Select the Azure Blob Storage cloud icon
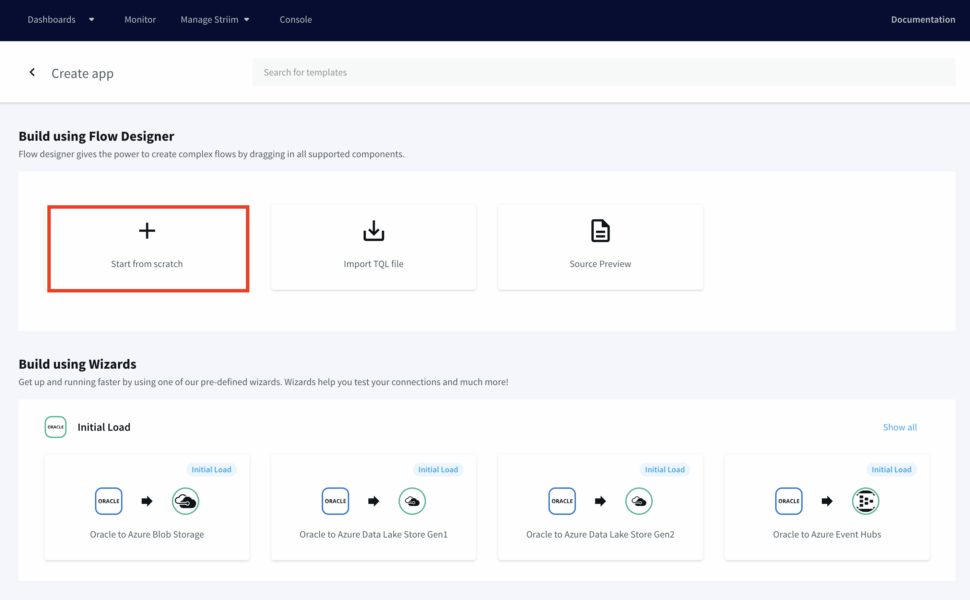This screenshot has width=970, height=600. coord(185,501)
